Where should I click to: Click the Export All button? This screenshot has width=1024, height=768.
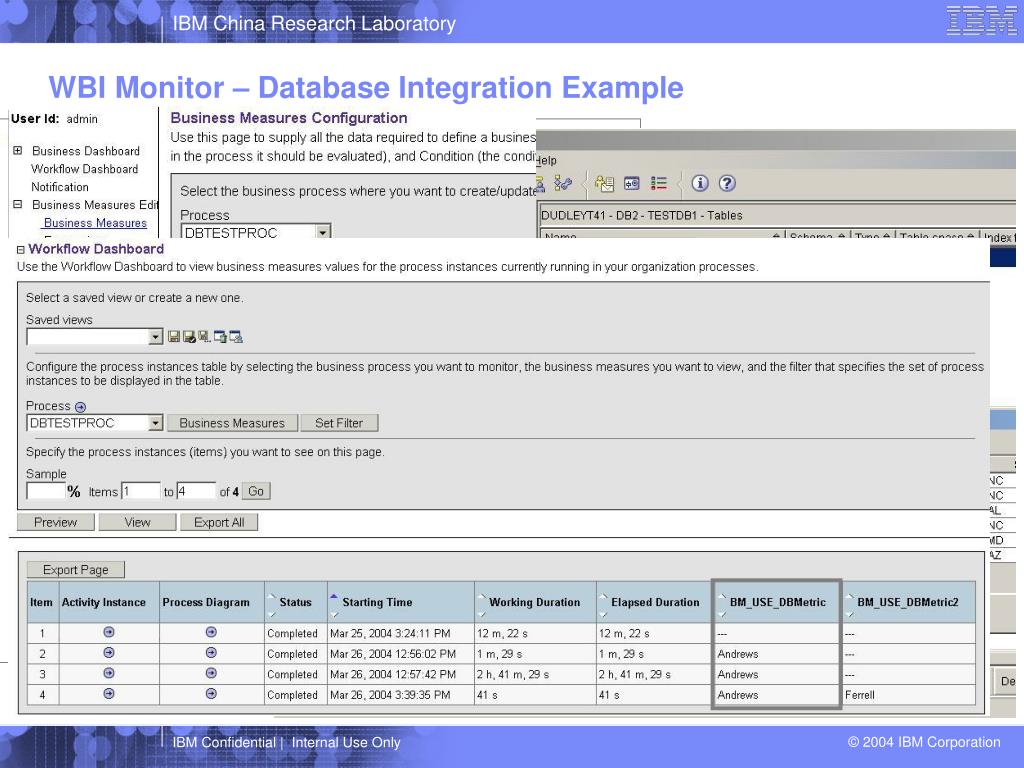(x=219, y=522)
